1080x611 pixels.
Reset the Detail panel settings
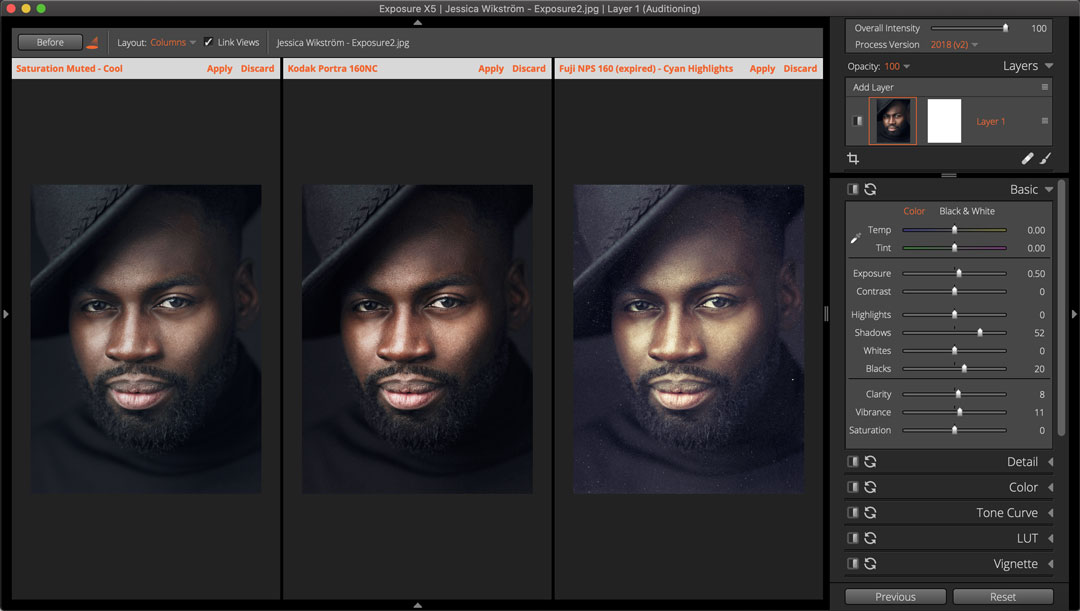point(871,462)
